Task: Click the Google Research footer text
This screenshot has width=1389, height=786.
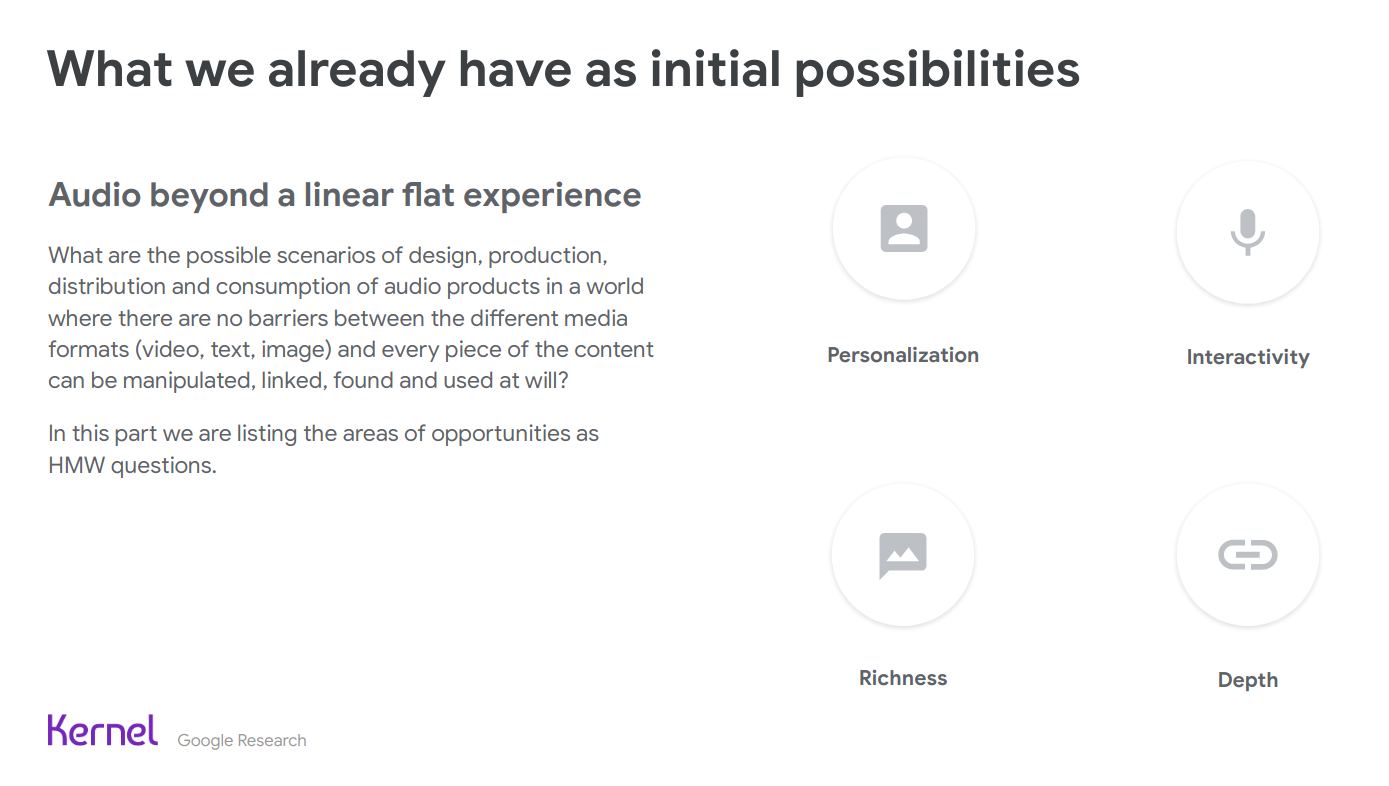Action: point(242,741)
